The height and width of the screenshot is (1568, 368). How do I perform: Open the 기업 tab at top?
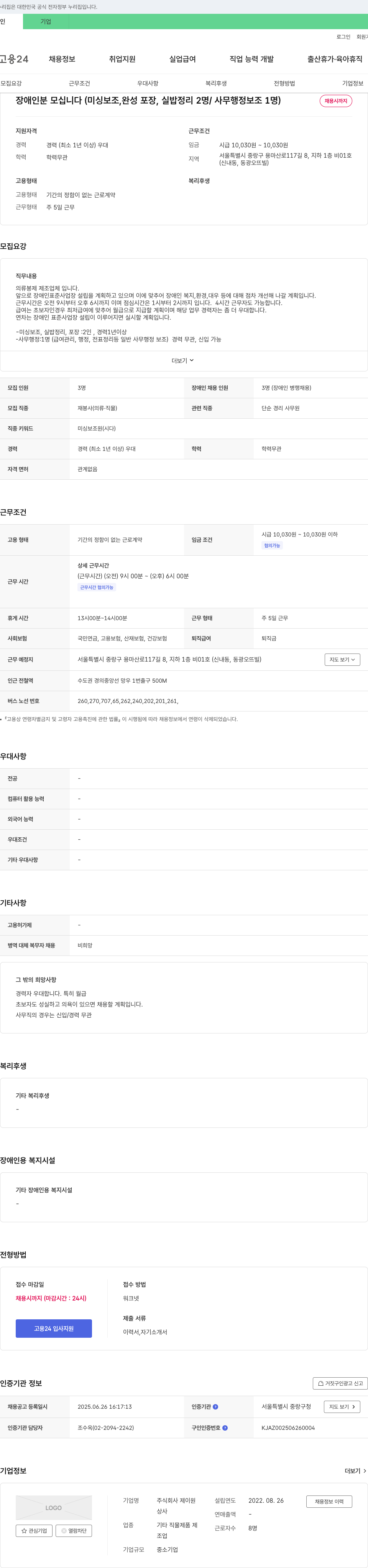coord(46,21)
